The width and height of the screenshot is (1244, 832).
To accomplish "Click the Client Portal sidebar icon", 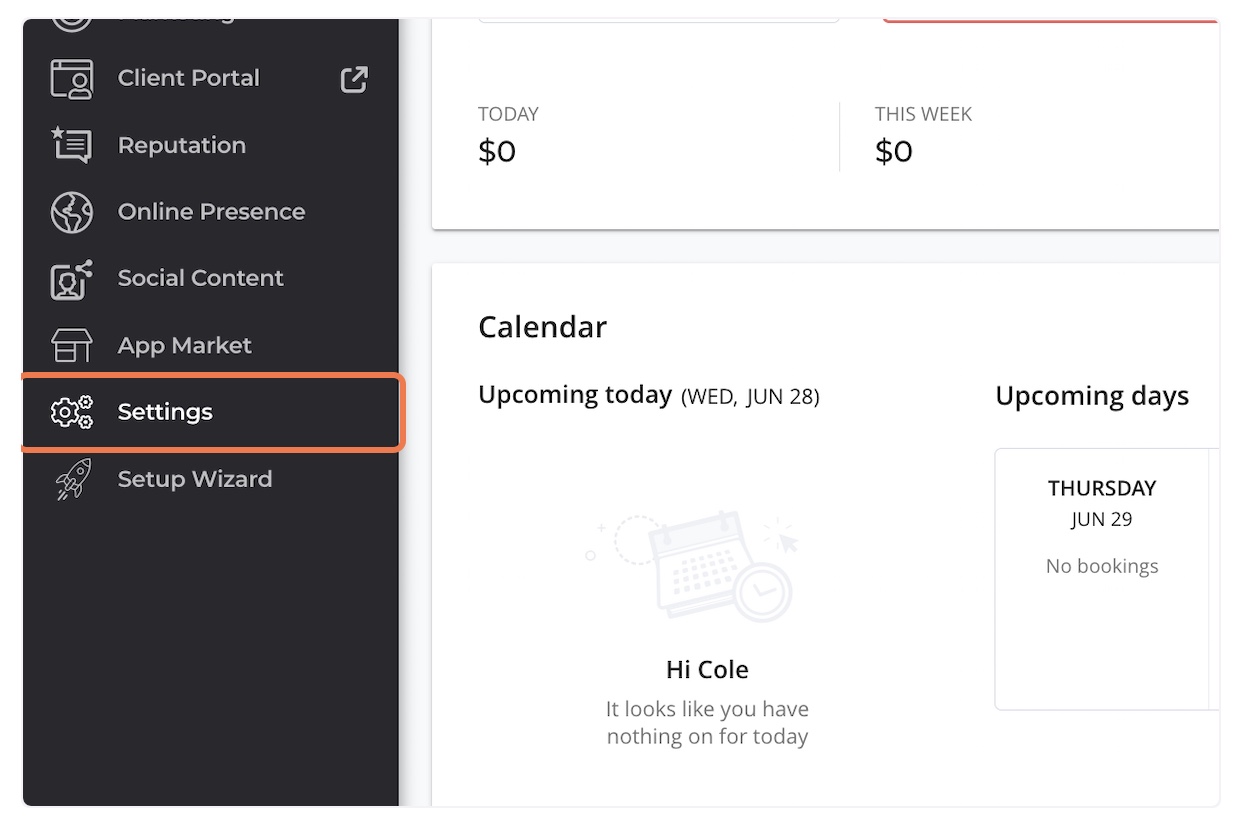I will pos(71,79).
